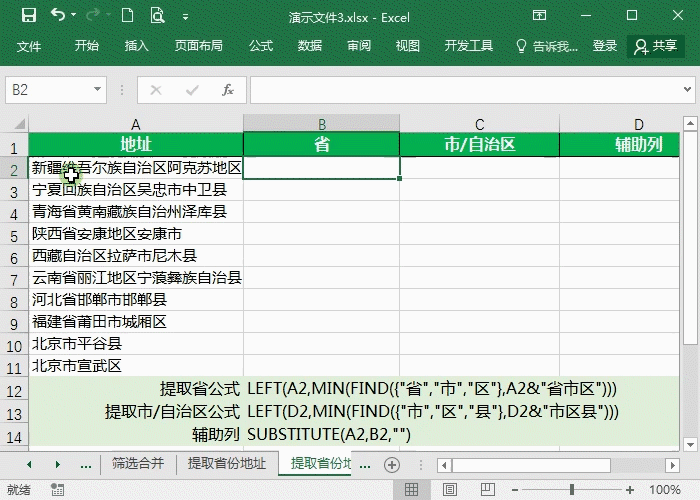This screenshot has width=700, height=500.
Task: Select cell 青海省黄南藏族自治州泽库县
Action: coord(136,212)
